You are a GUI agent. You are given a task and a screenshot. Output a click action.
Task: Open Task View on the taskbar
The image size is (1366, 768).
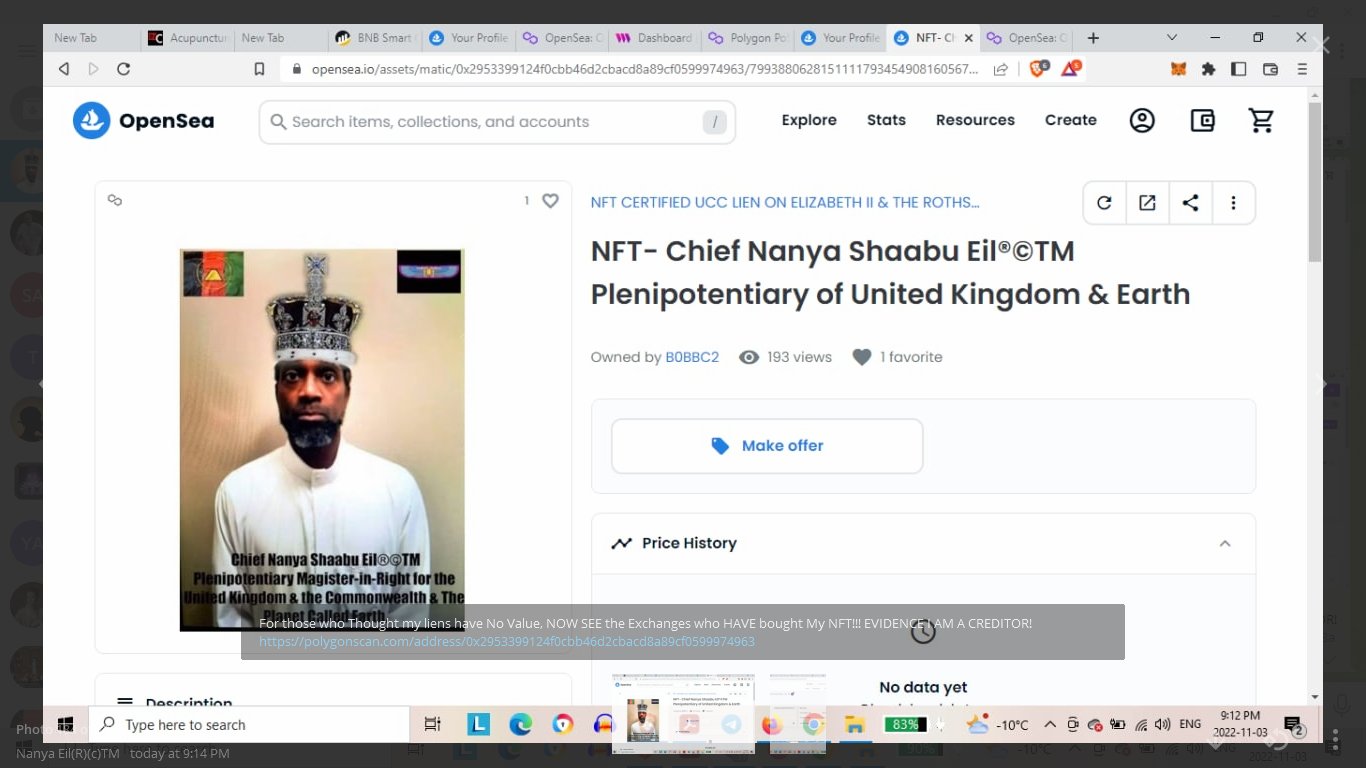coord(432,724)
